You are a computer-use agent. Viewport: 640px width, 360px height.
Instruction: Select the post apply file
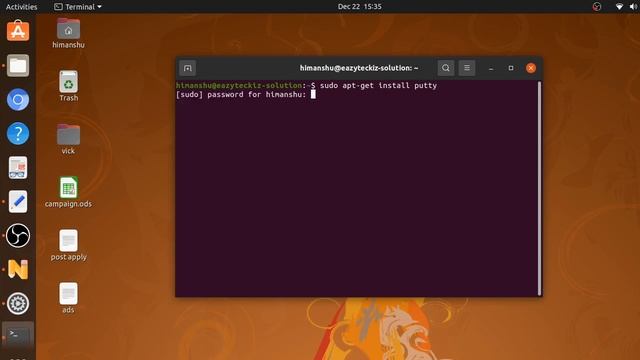click(x=68, y=245)
